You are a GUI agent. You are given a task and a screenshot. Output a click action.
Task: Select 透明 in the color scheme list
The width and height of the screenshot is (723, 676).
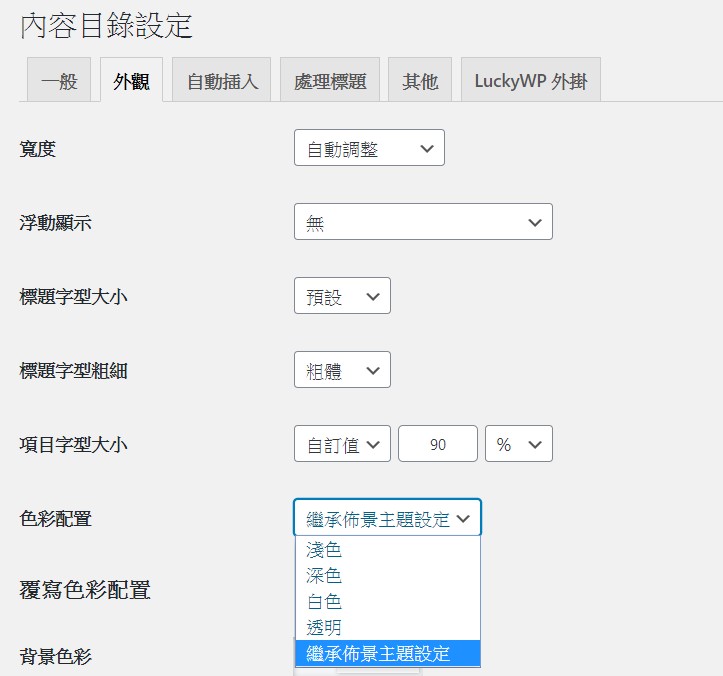(x=388, y=627)
